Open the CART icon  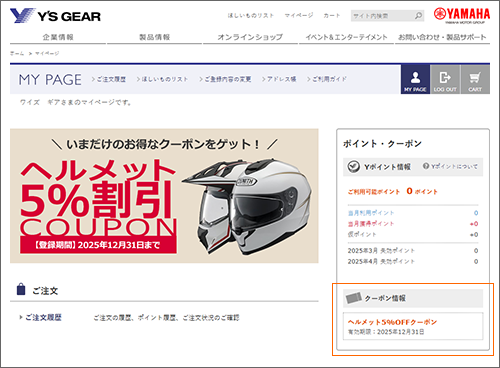(x=475, y=79)
